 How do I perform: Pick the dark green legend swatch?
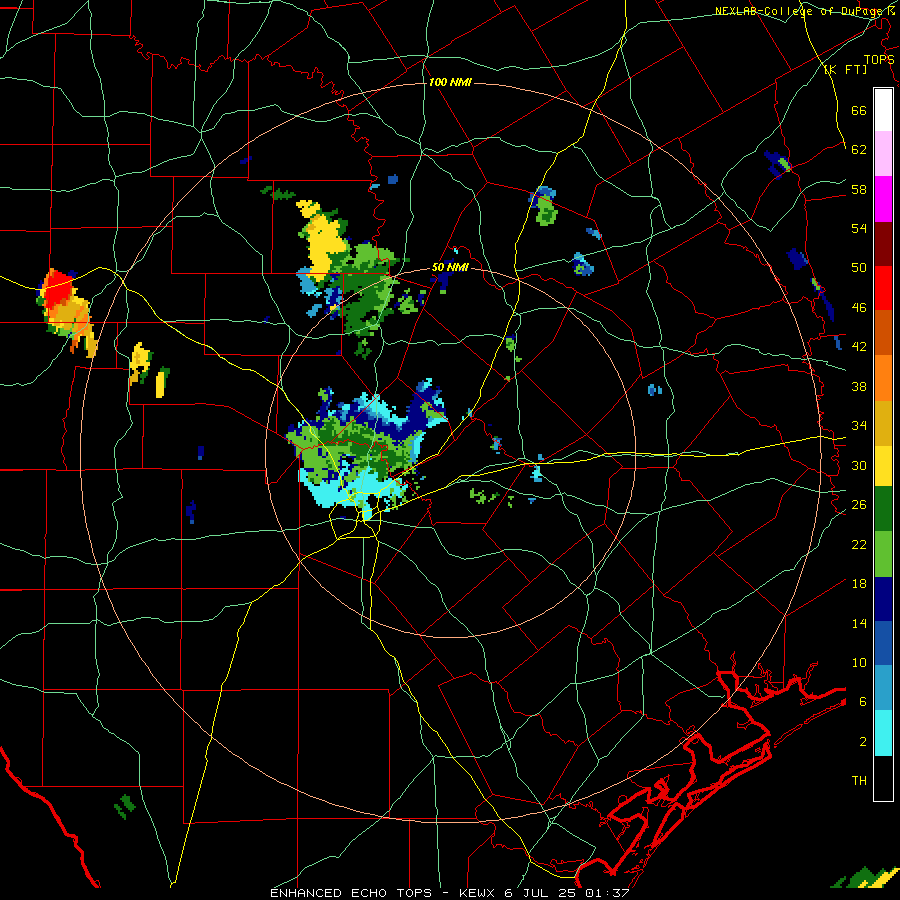click(x=883, y=509)
